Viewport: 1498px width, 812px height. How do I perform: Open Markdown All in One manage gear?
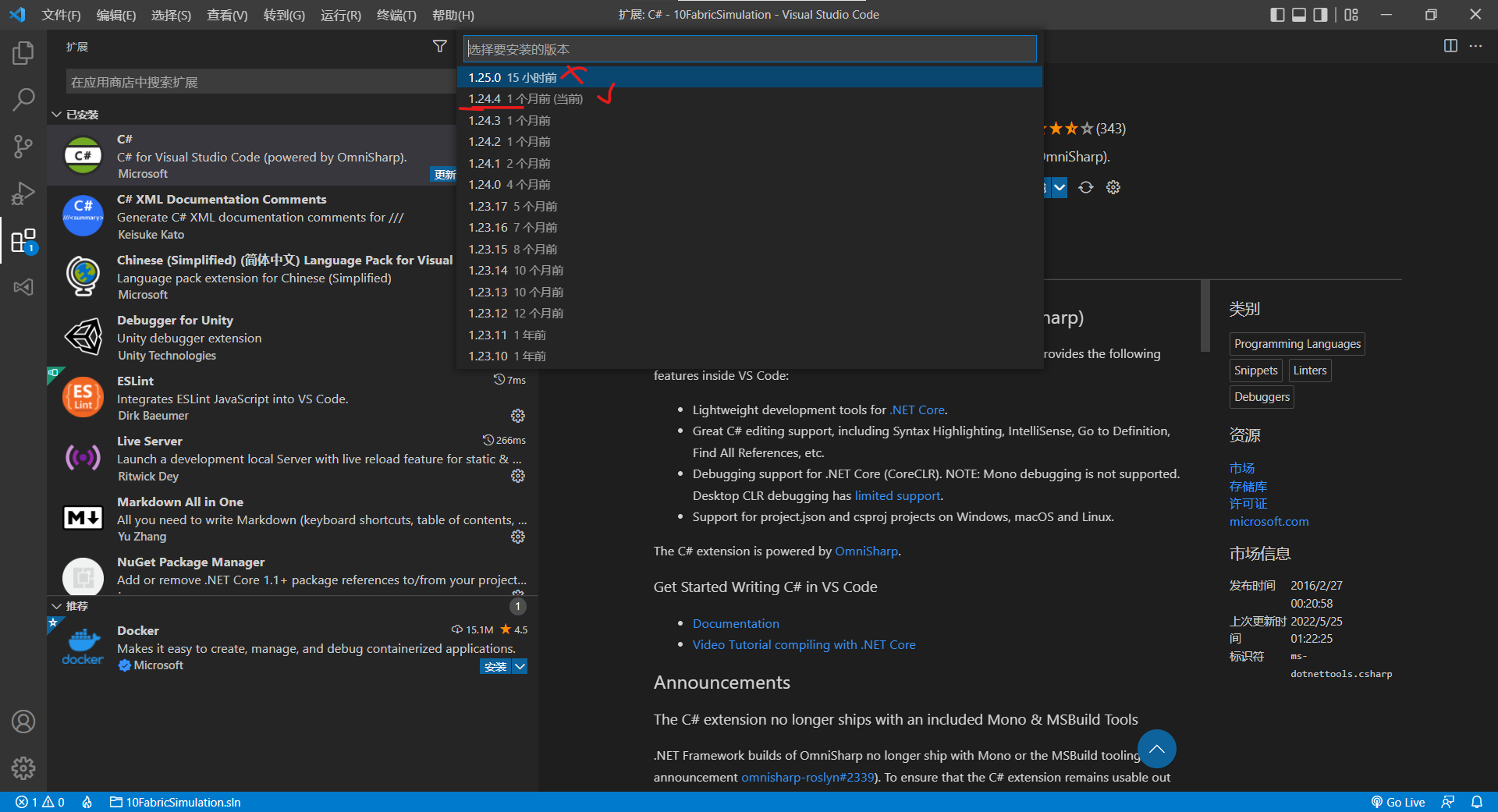[x=518, y=537]
